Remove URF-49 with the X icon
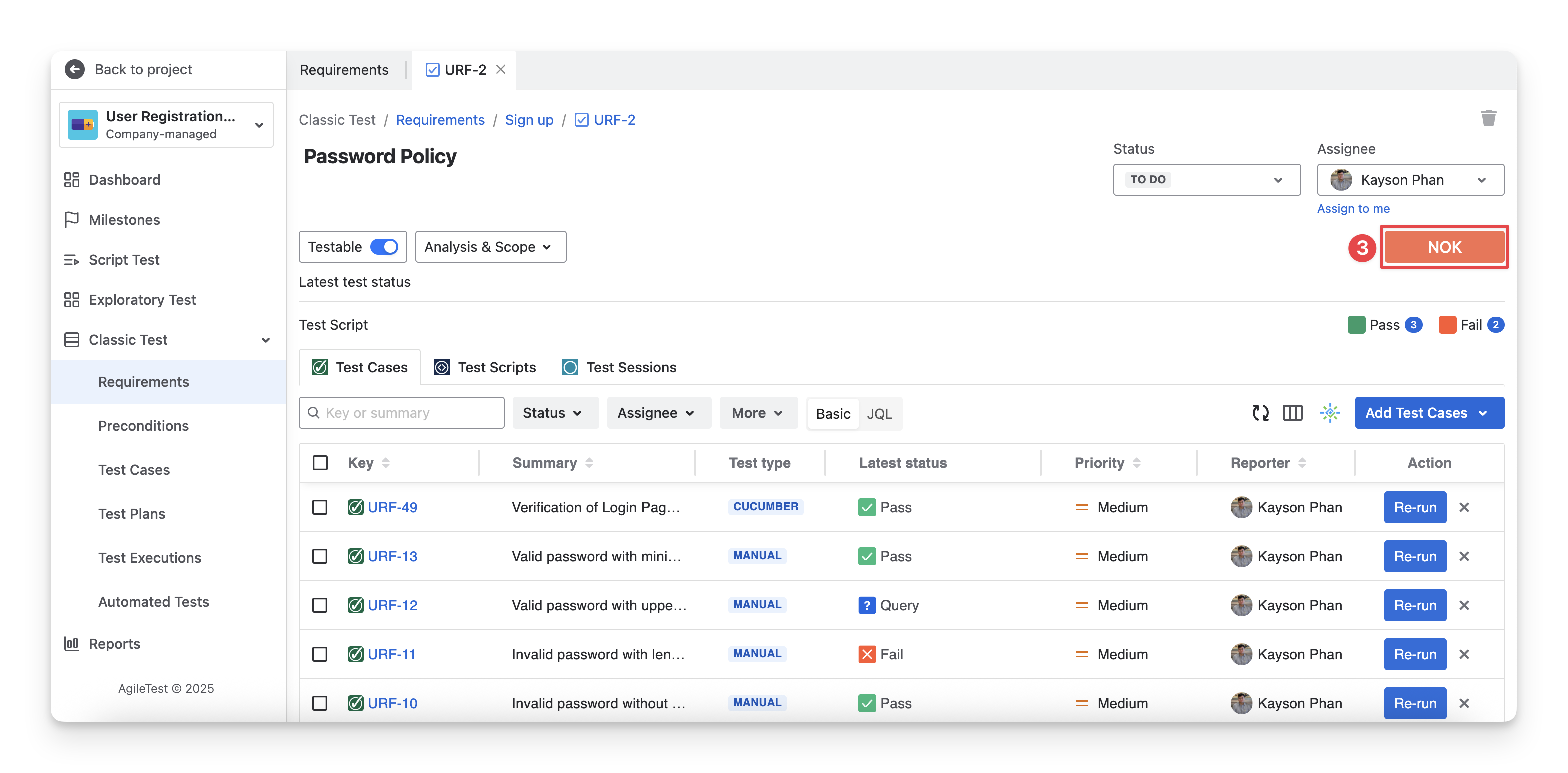 [1464, 507]
